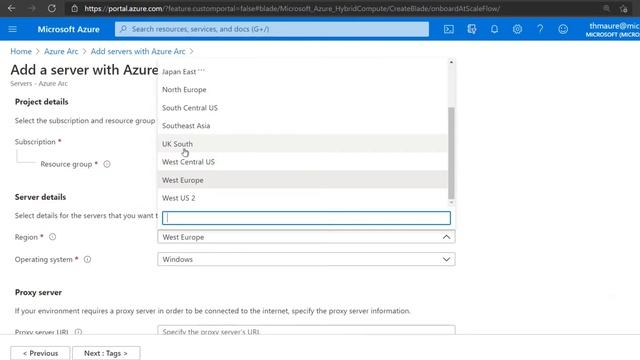640x360 pixels.
Task: Click the Subscription label
Action: point(35,142)
